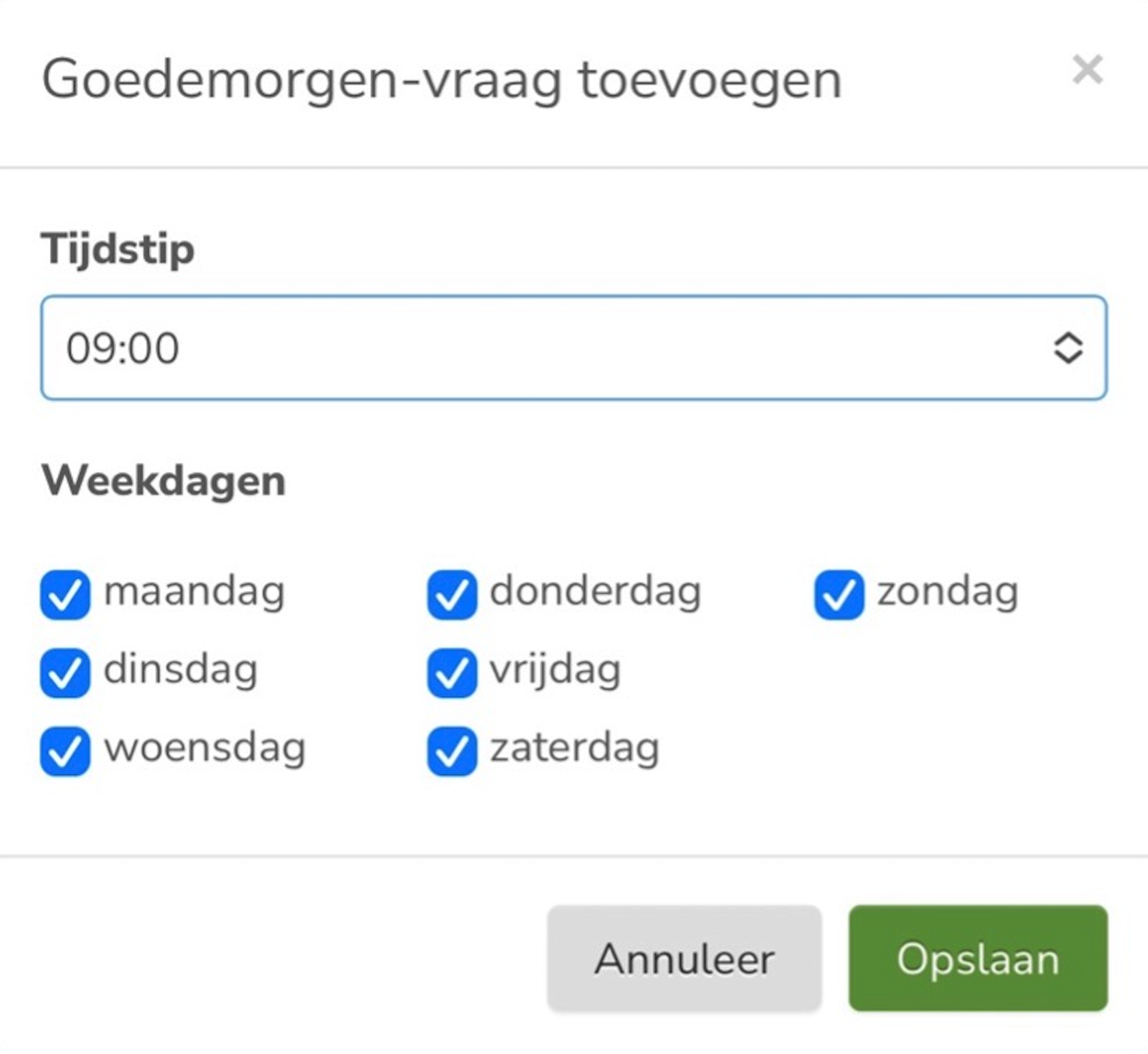The image size is (1148, 1054).
Task: Click the 'vrijdag' label text
Action: (555, 670)
